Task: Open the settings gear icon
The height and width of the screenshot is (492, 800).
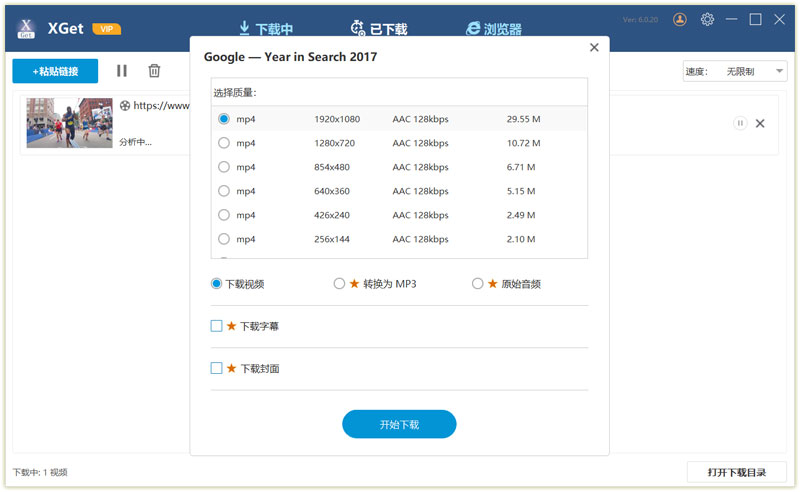Action: [x=707, y=19]
